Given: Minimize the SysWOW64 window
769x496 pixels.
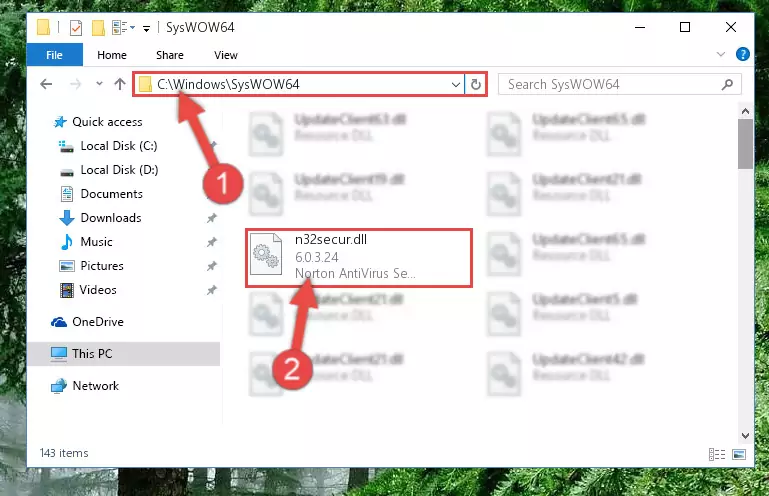Looking at the screenshot, I should pyautogui.click(x=640, y=27).
